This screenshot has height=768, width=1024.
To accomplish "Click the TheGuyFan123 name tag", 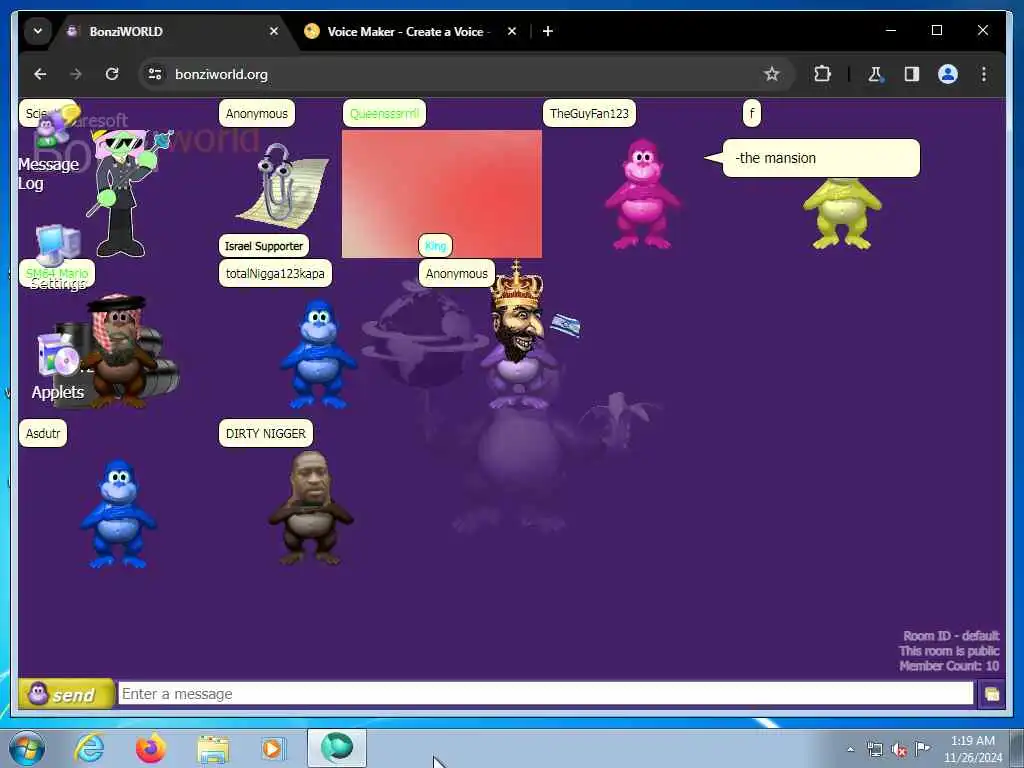I will 589,114.
